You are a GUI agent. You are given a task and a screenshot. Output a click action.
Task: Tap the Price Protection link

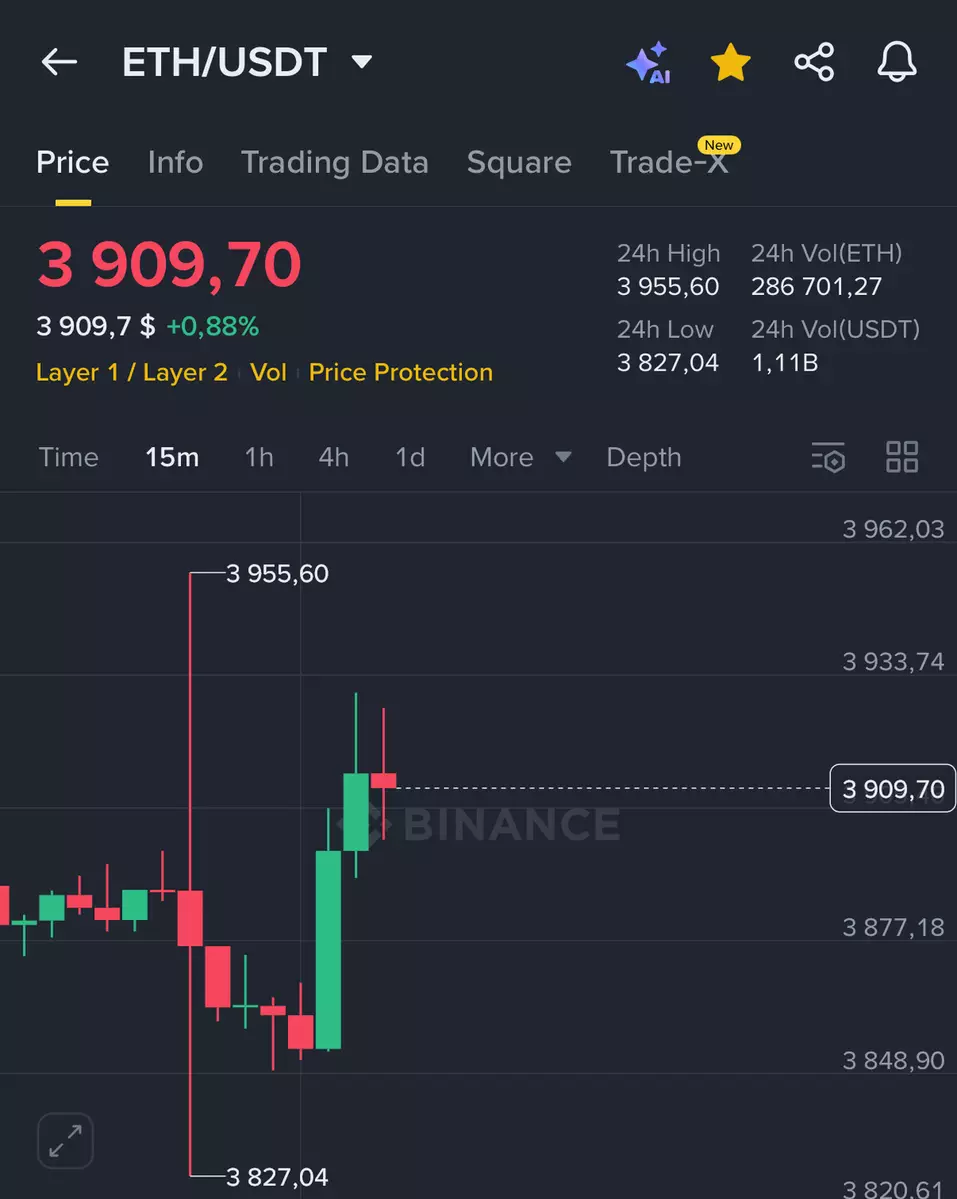click(x=400, y=373)
